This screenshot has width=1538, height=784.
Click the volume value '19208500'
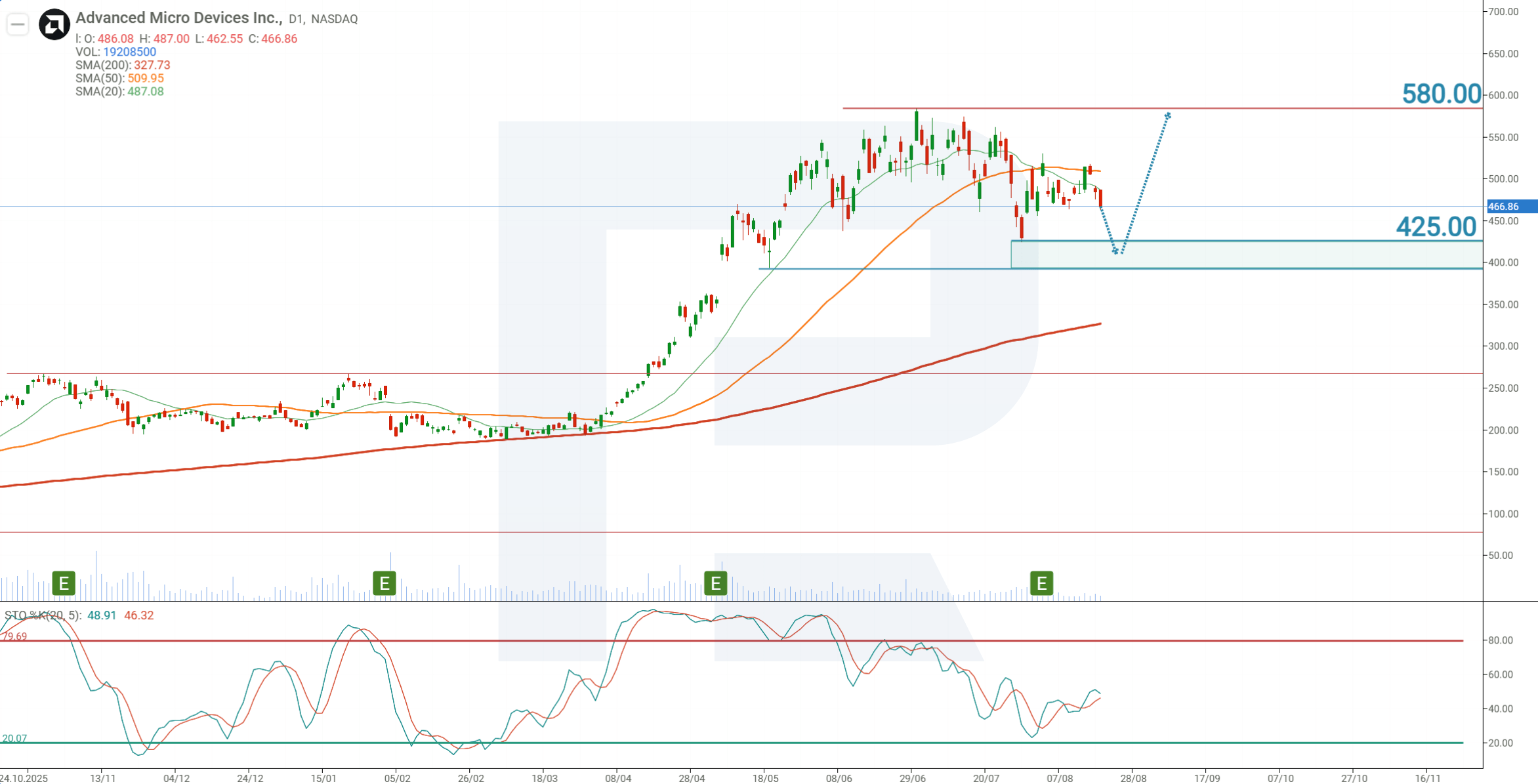(x=130, y=52)
